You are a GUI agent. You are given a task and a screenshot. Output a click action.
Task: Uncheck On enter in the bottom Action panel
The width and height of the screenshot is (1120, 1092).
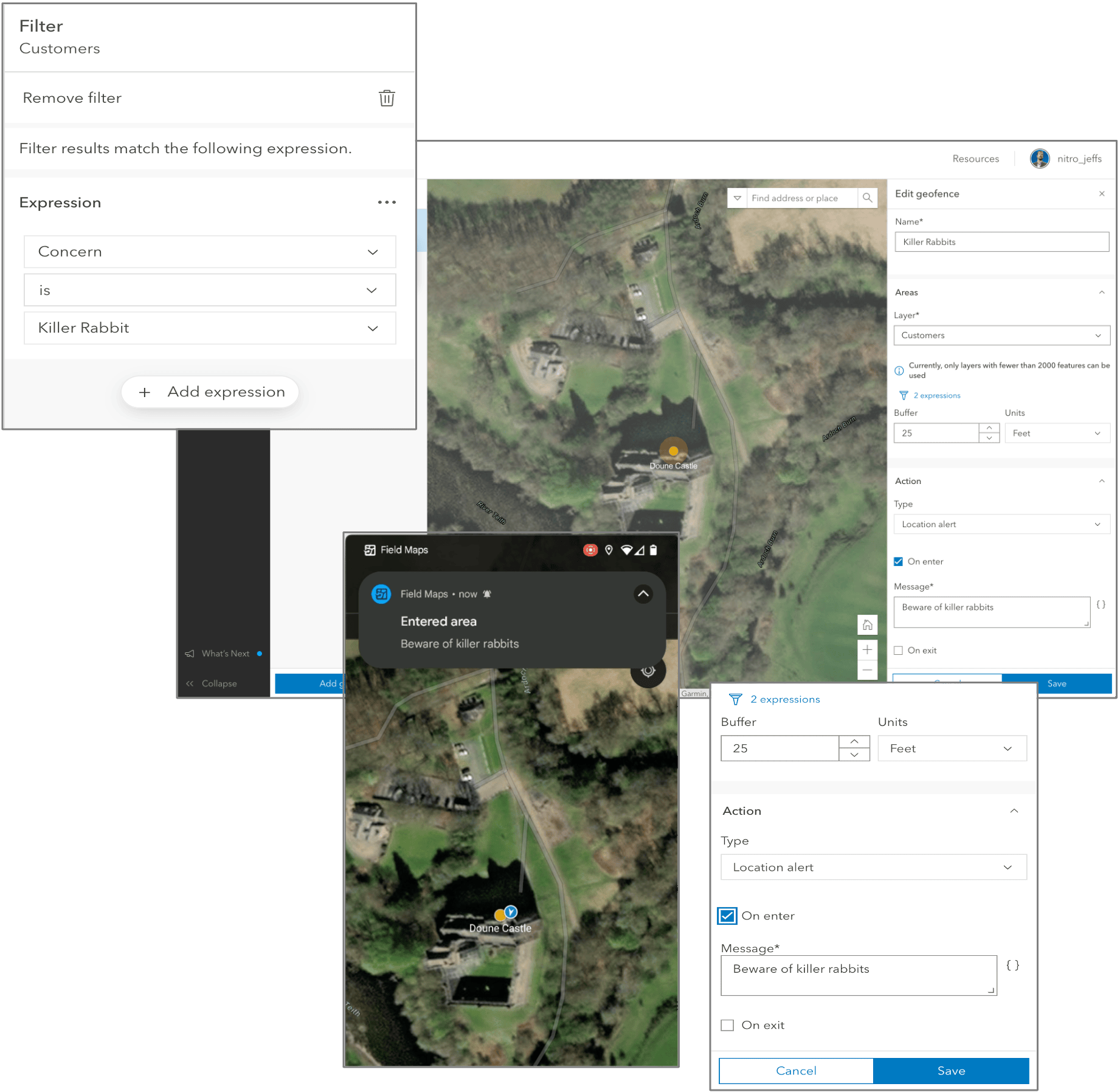click(x=727, y=916)
